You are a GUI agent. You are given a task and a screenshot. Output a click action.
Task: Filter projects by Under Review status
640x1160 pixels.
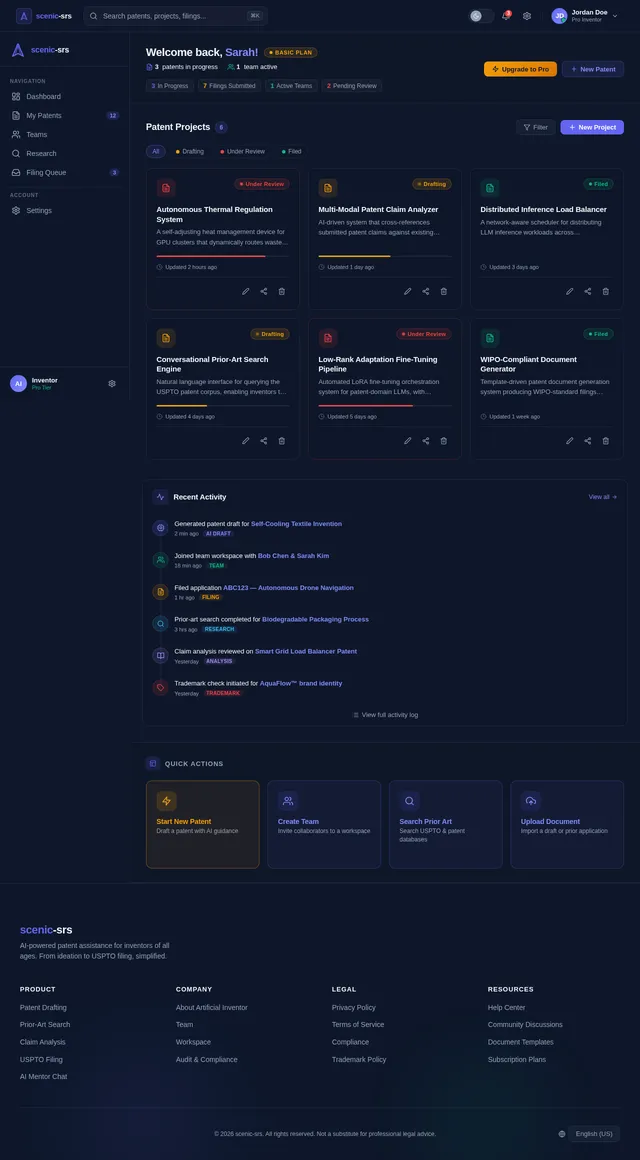242,151
